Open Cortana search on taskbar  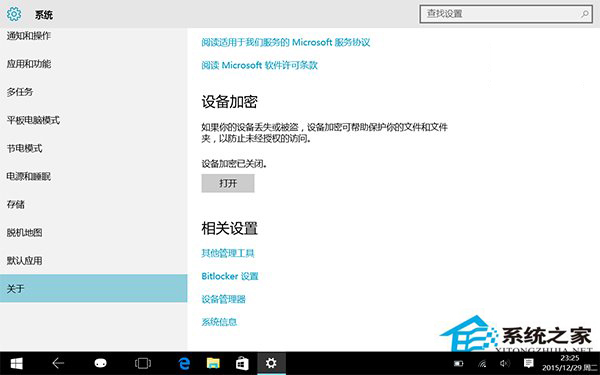click(101, 363)
